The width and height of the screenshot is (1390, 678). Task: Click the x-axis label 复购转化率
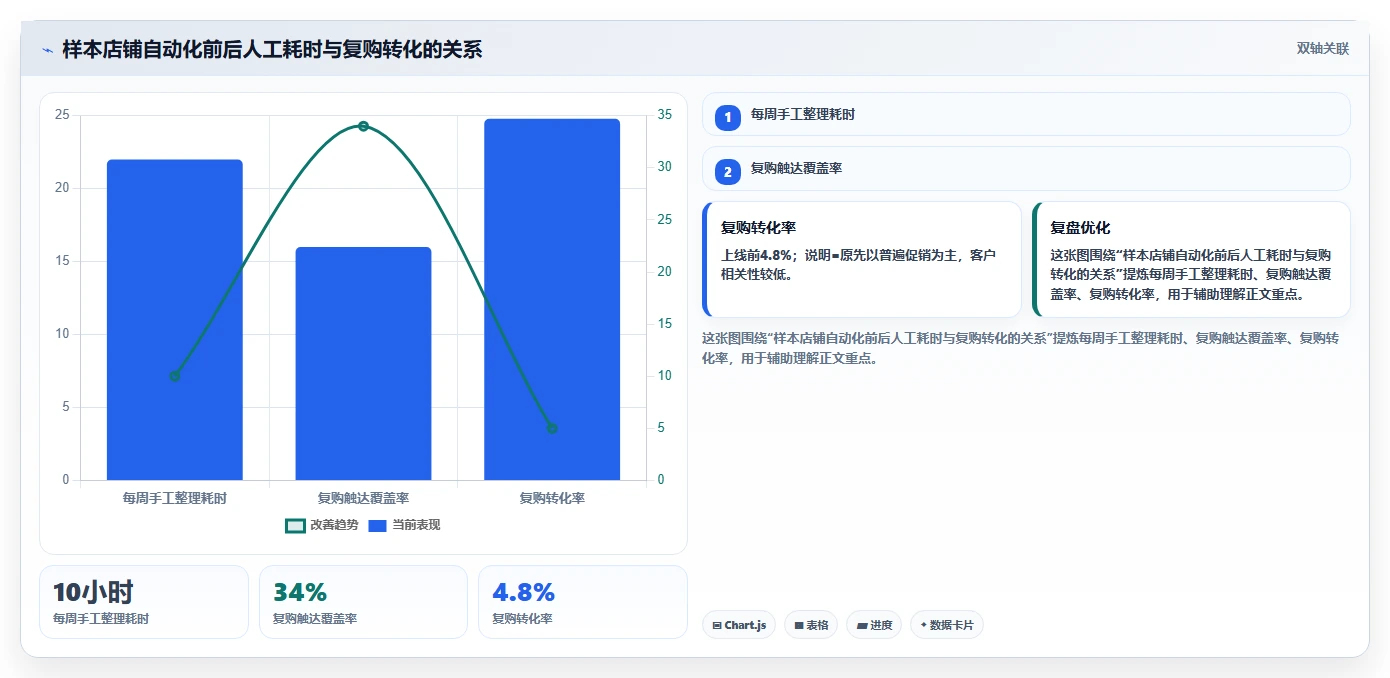pos(552,498)
